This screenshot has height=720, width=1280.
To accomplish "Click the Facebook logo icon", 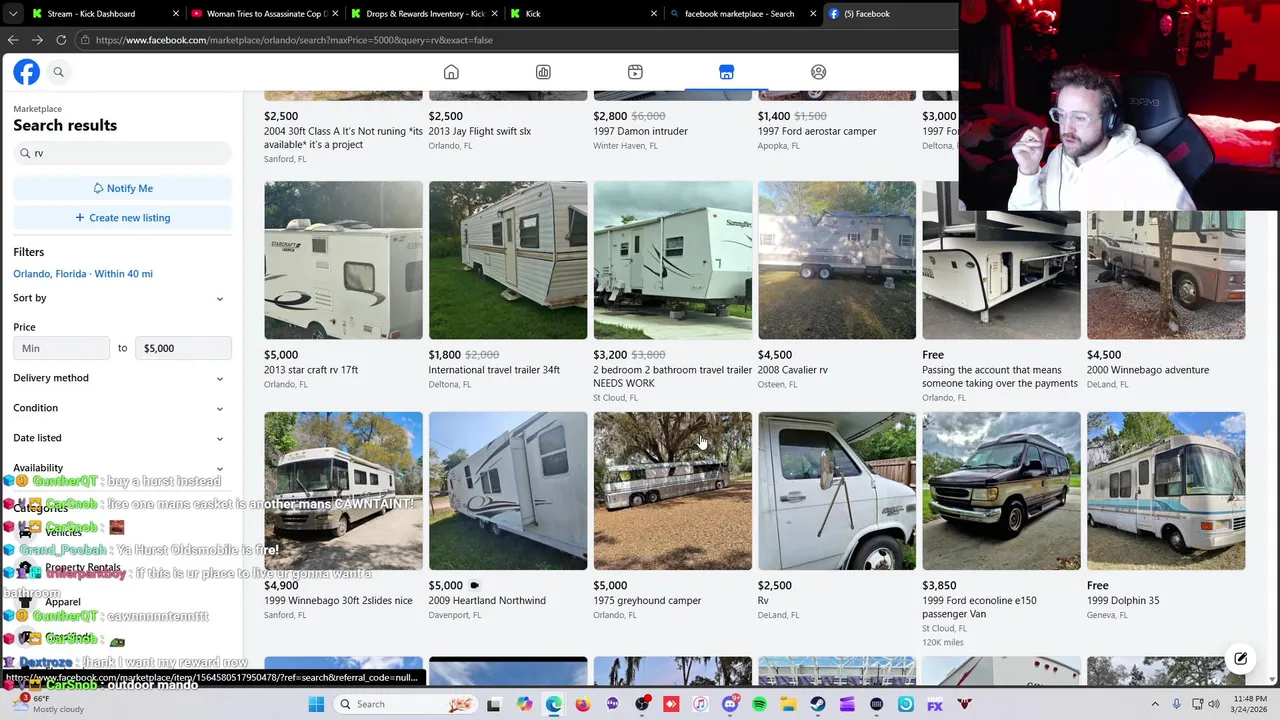I will [27, 72].
